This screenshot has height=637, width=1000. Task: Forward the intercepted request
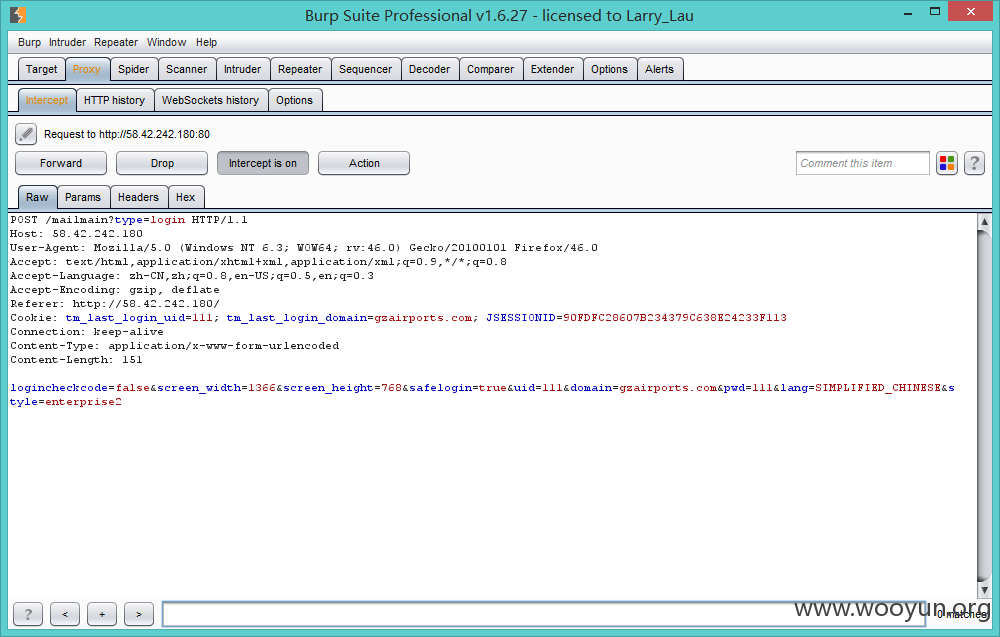(61, 163)
